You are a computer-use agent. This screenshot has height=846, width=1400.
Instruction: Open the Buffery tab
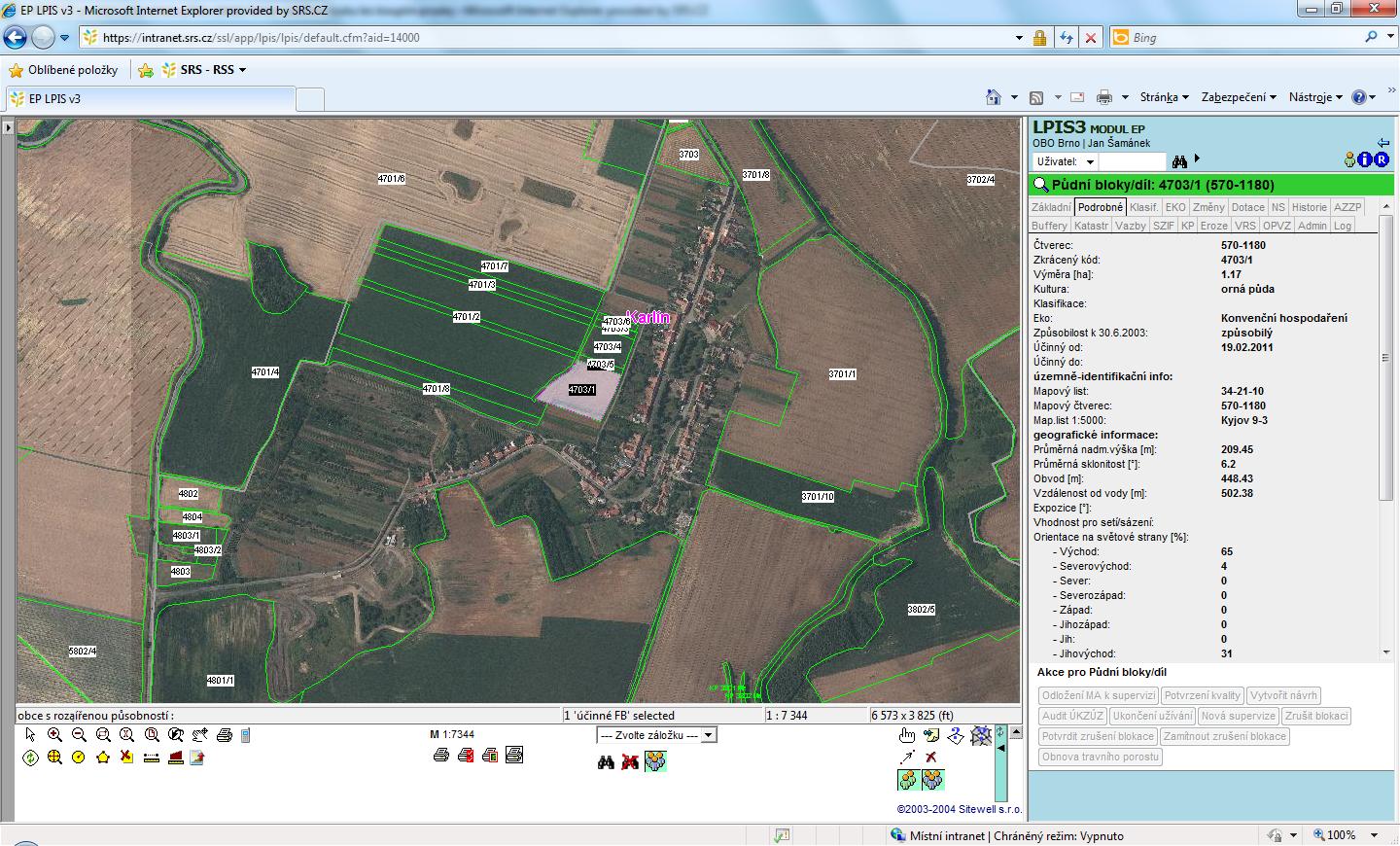pos(1049,226)
